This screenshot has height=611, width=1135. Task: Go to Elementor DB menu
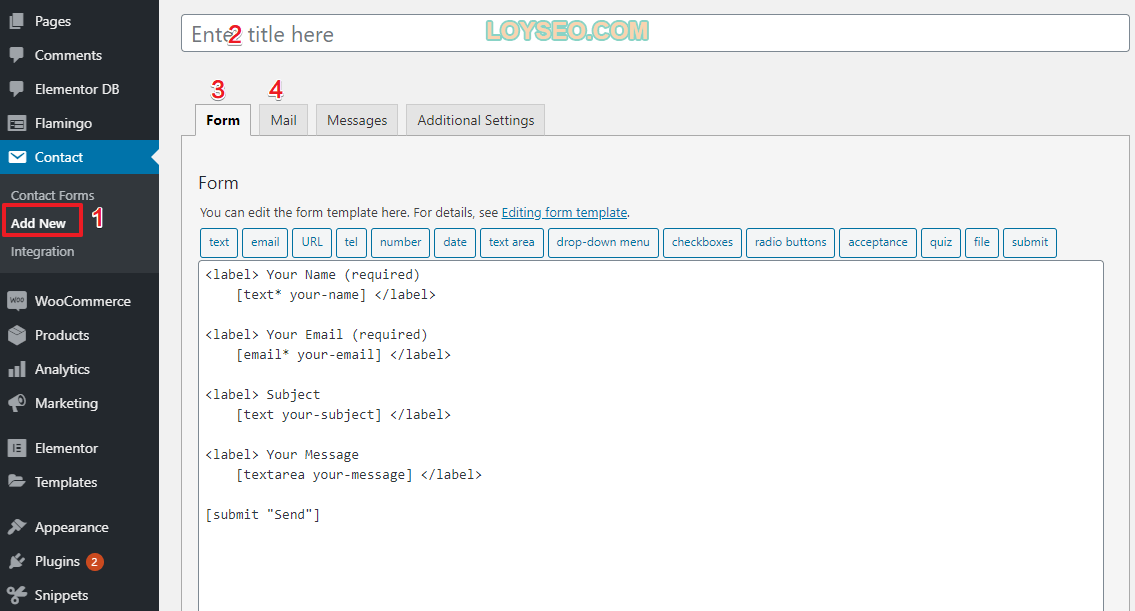(x=79, y=89)
